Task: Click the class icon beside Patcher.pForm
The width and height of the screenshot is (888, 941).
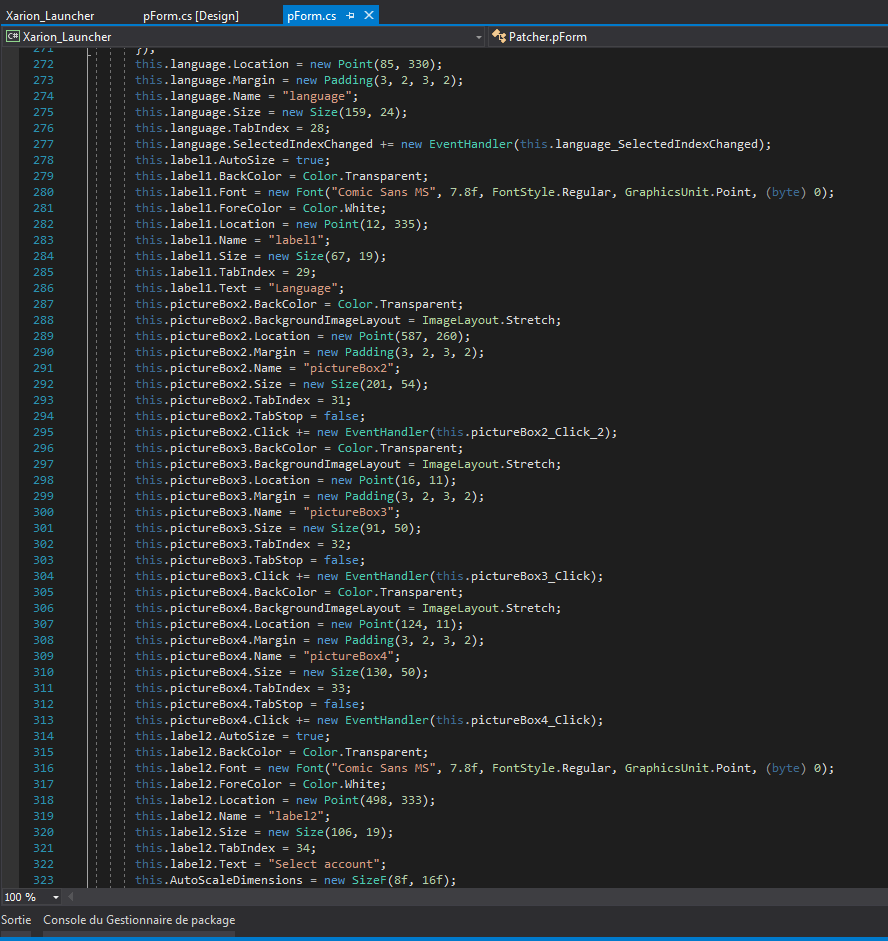Action: coord(498,37)
